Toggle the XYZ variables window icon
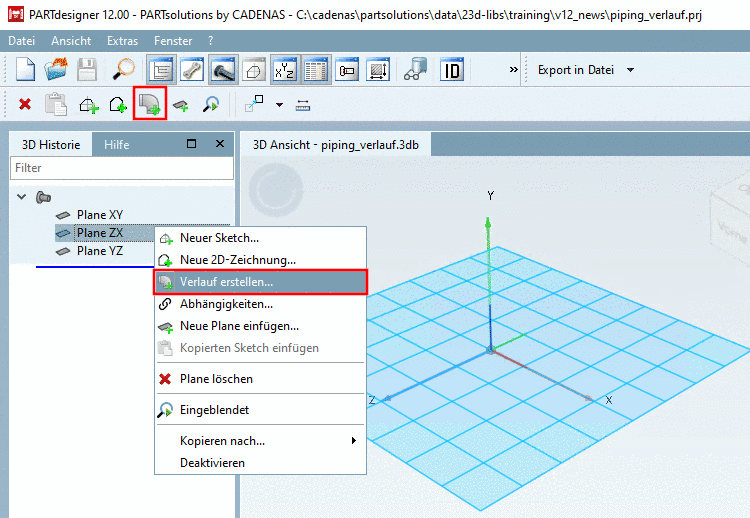 [x=285, y=70]
